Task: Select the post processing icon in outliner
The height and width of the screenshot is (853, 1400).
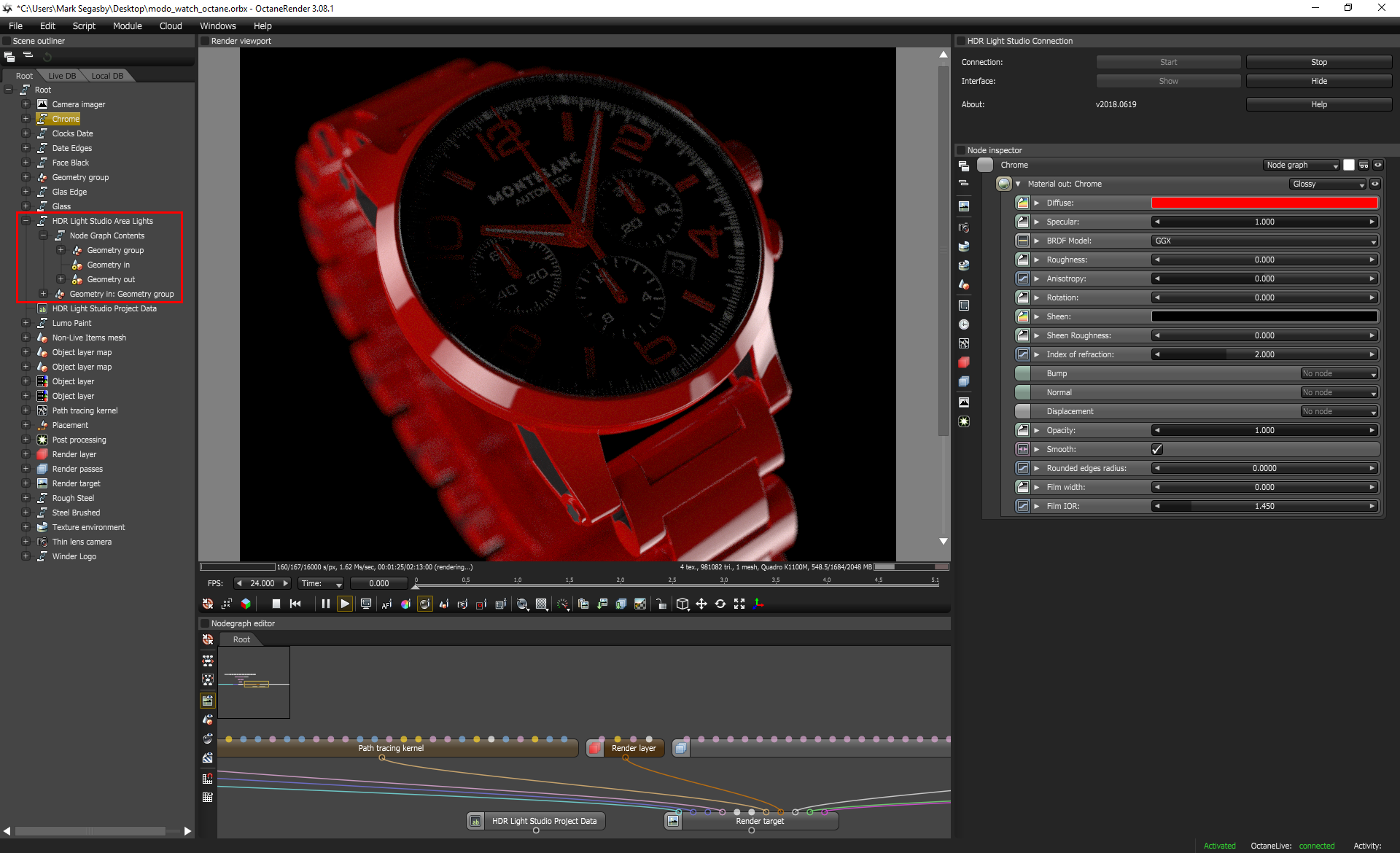Action: point(40,439)
